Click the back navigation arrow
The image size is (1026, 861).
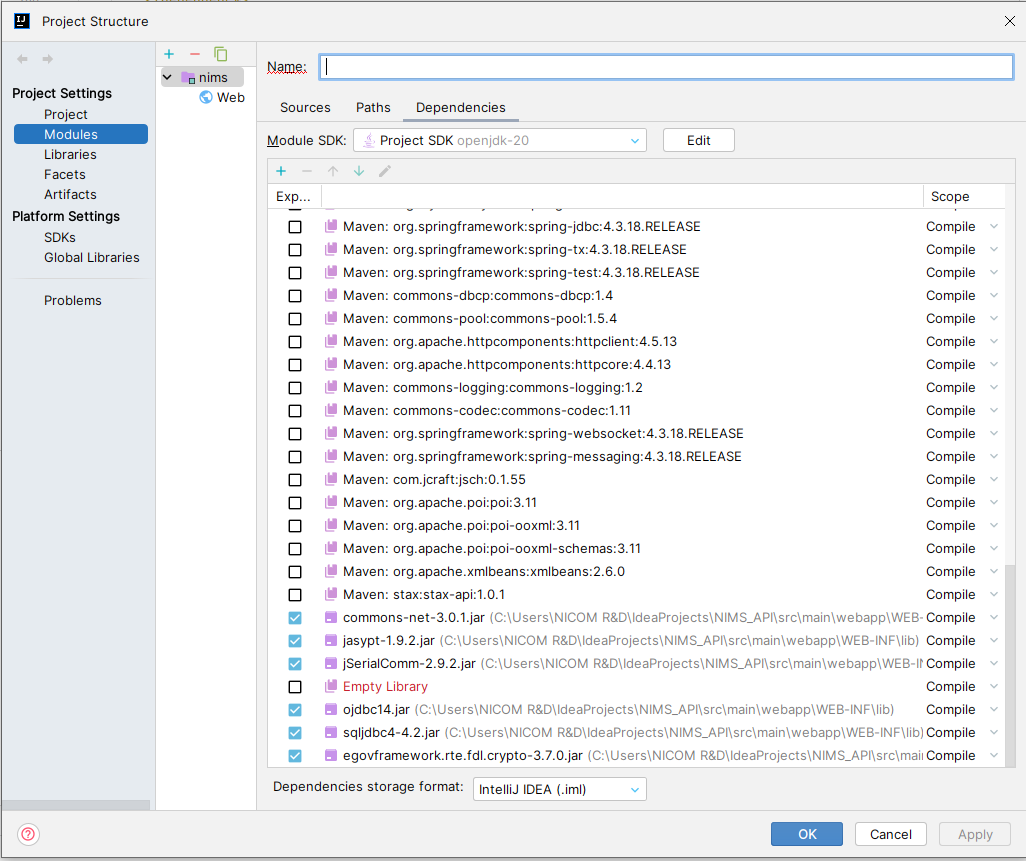click(x=22, y=59)
